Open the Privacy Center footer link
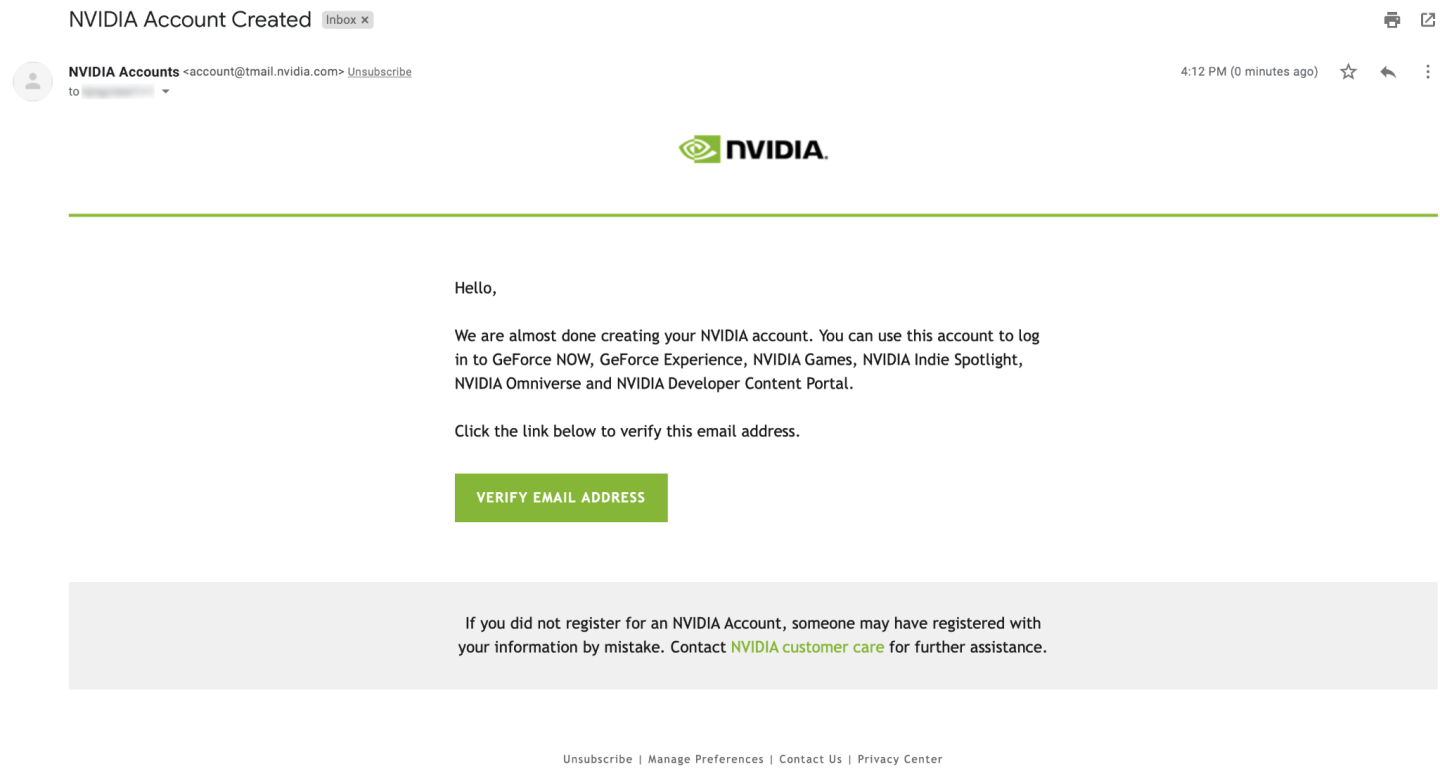This screenshot has width=1440, height=771. [x=899, y=759]
